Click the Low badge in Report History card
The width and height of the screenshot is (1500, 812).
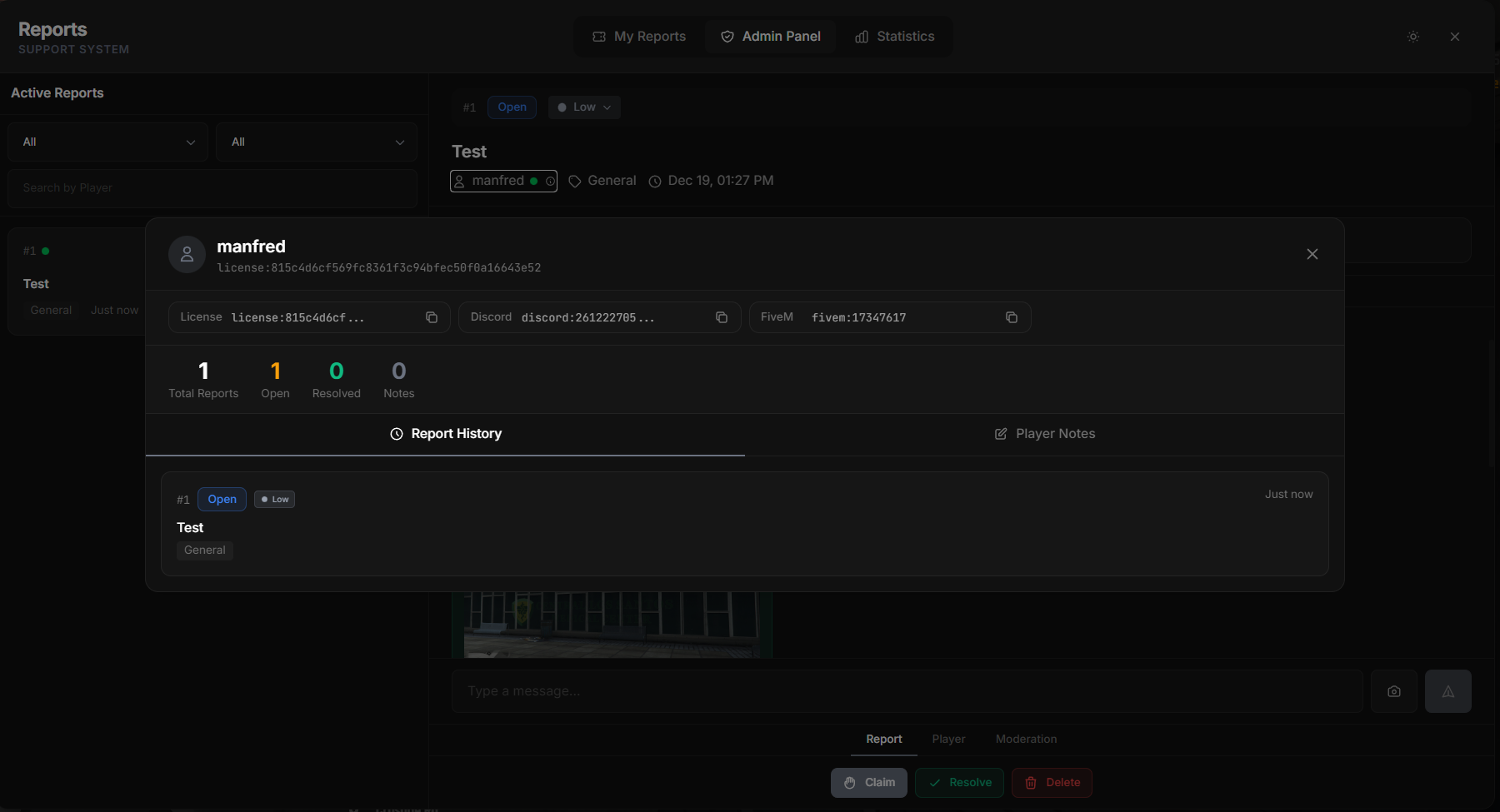[x=275, y=500]
